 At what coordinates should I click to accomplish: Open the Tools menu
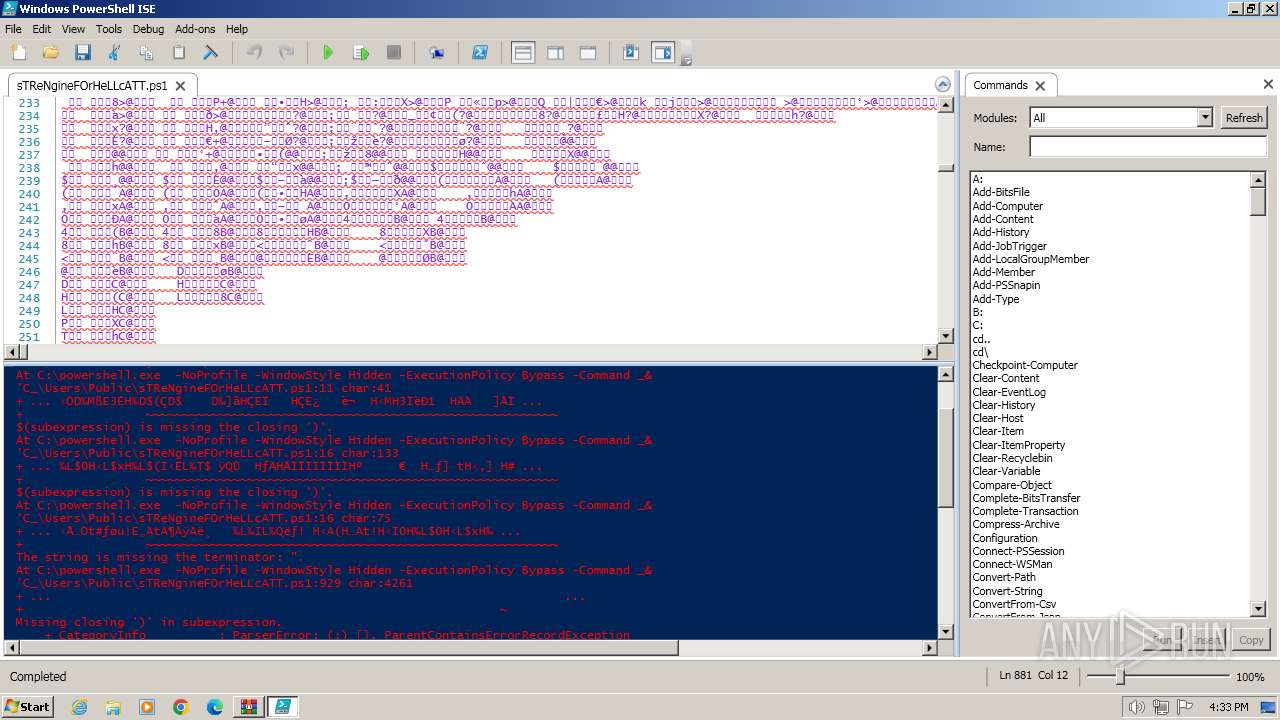pos(109,29)
